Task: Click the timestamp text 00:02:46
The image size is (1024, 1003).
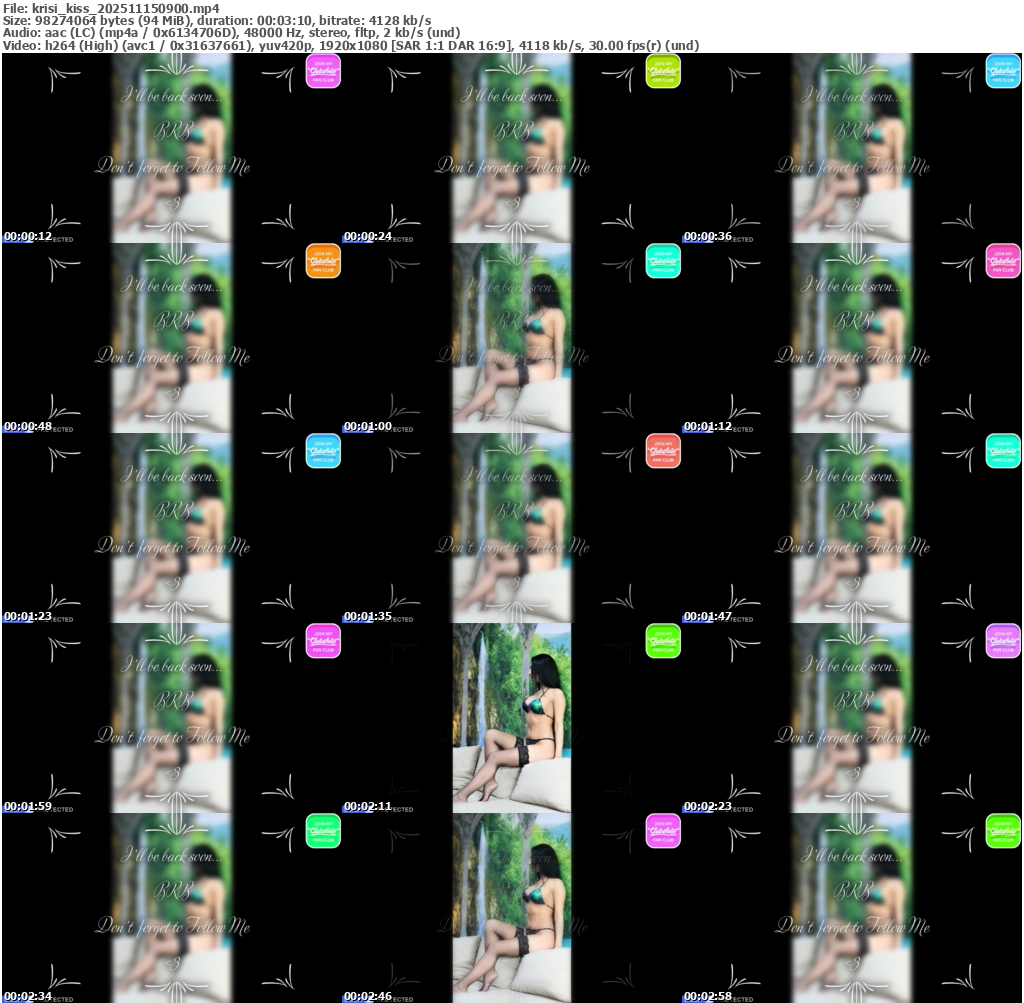Action: (x=368, y=996)
